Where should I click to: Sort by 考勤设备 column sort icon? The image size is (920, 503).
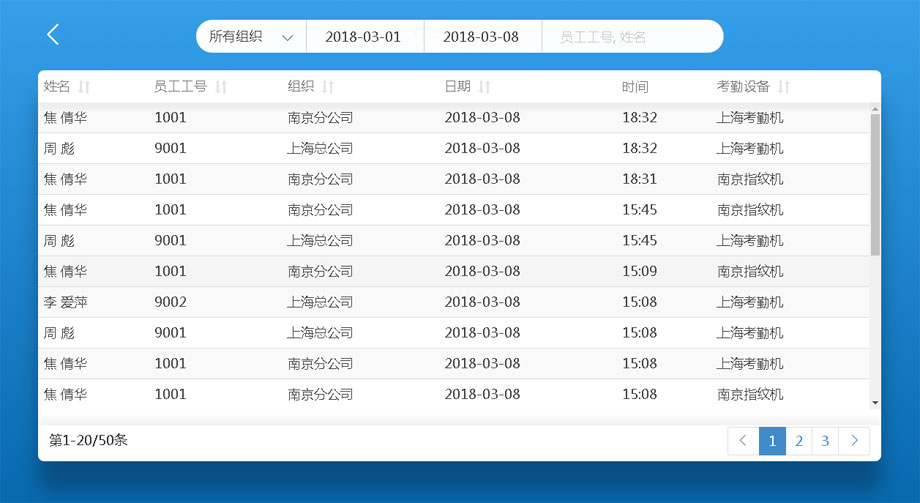pos(784,87)
